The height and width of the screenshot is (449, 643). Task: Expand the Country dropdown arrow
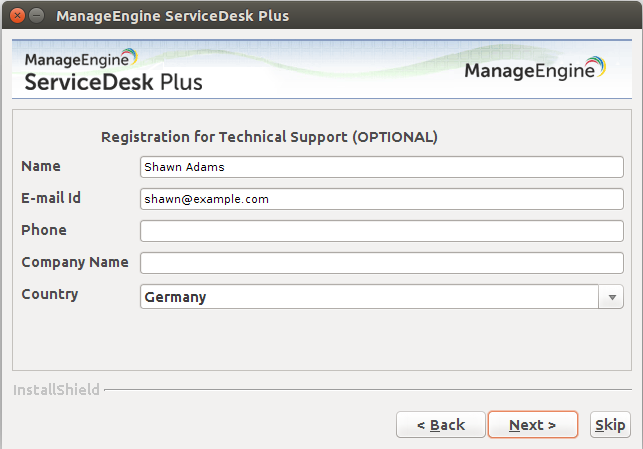click(611, 297)
